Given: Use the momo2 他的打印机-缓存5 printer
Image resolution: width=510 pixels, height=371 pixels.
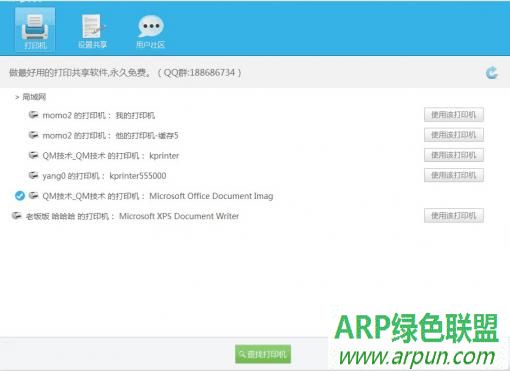Looking at the screenshot, I should pyautogui.click(x=454, y=135).
